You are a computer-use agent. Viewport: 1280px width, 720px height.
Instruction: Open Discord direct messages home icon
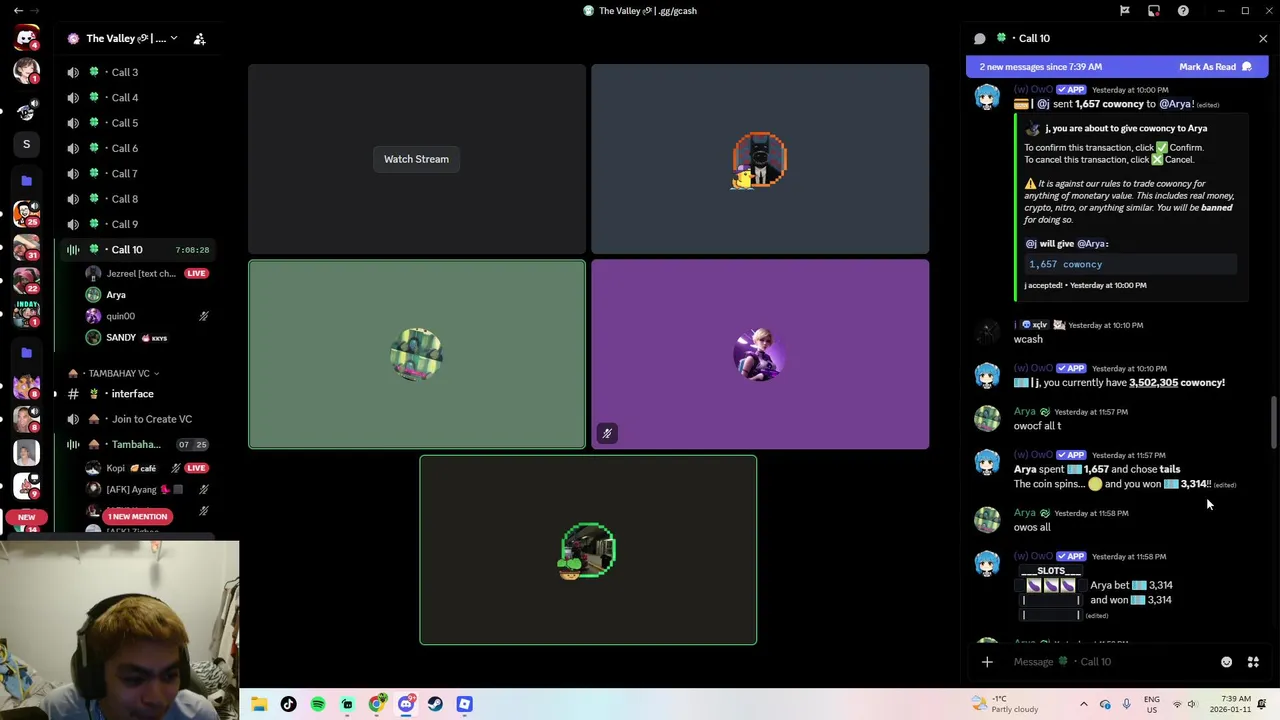(x=26, y=38)
